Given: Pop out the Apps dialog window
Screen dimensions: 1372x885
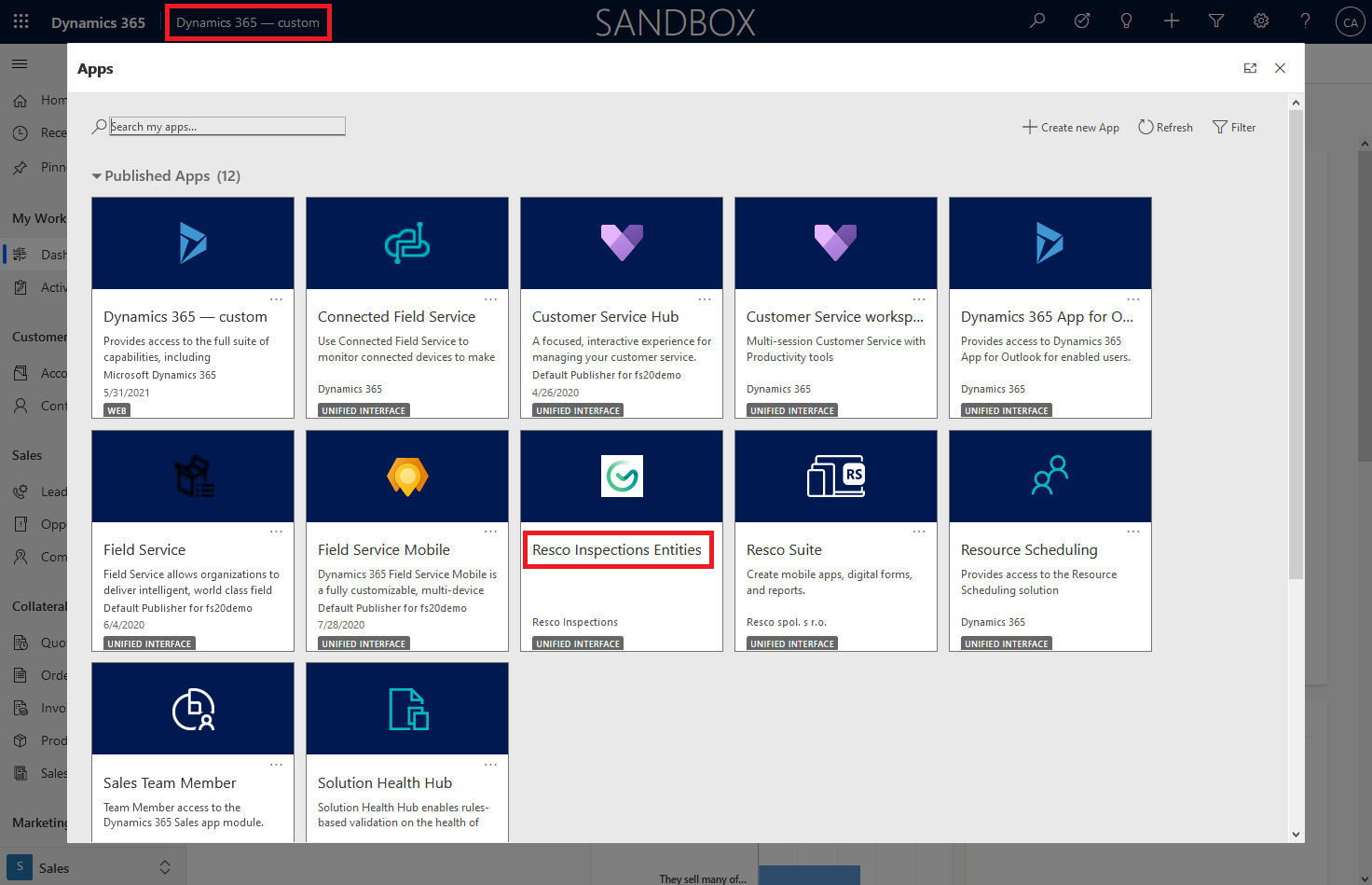Looking at the screenshot, I should click(1250, 68).
